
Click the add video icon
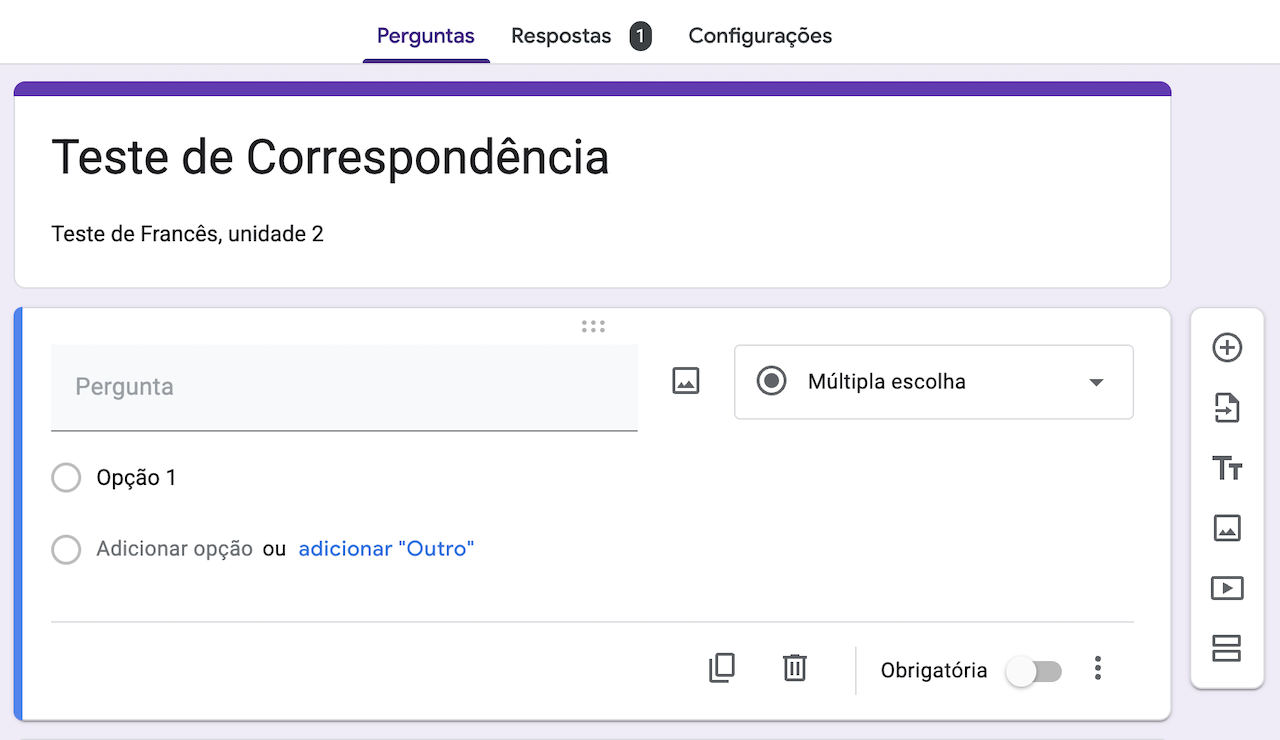[1227, 588]
